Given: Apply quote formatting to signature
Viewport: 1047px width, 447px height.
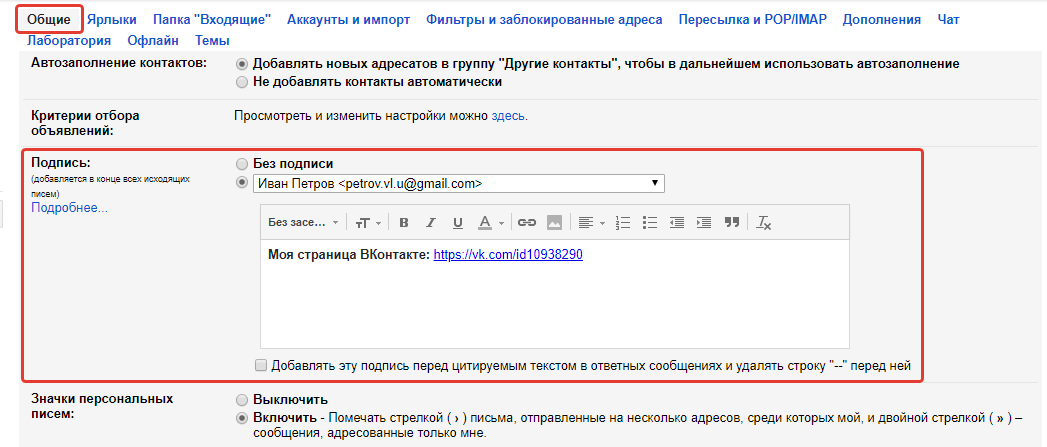Looking at the screenshot, I should [731, 222].
